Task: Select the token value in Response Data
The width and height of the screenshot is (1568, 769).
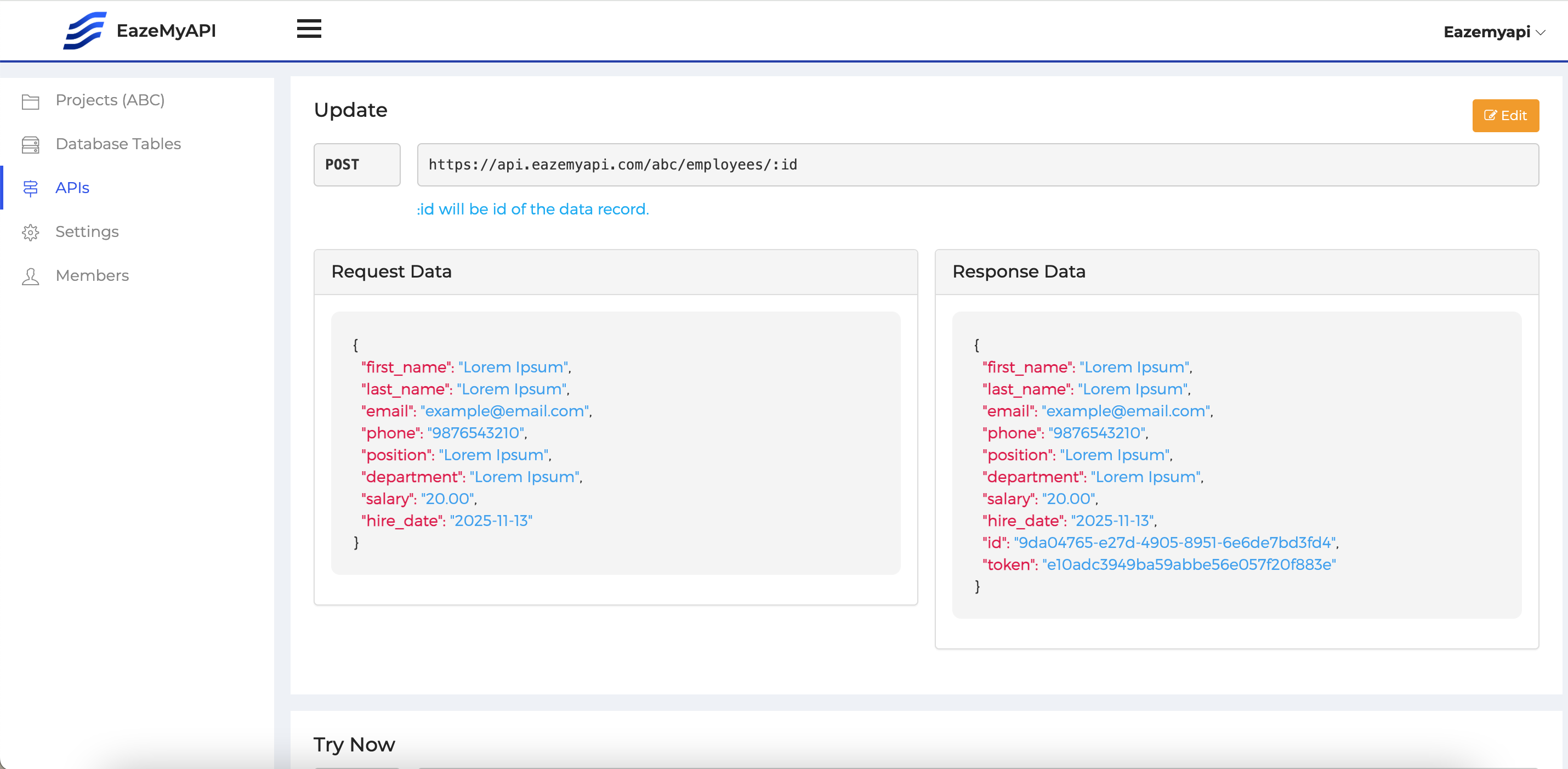Action: pos(1189,564)
